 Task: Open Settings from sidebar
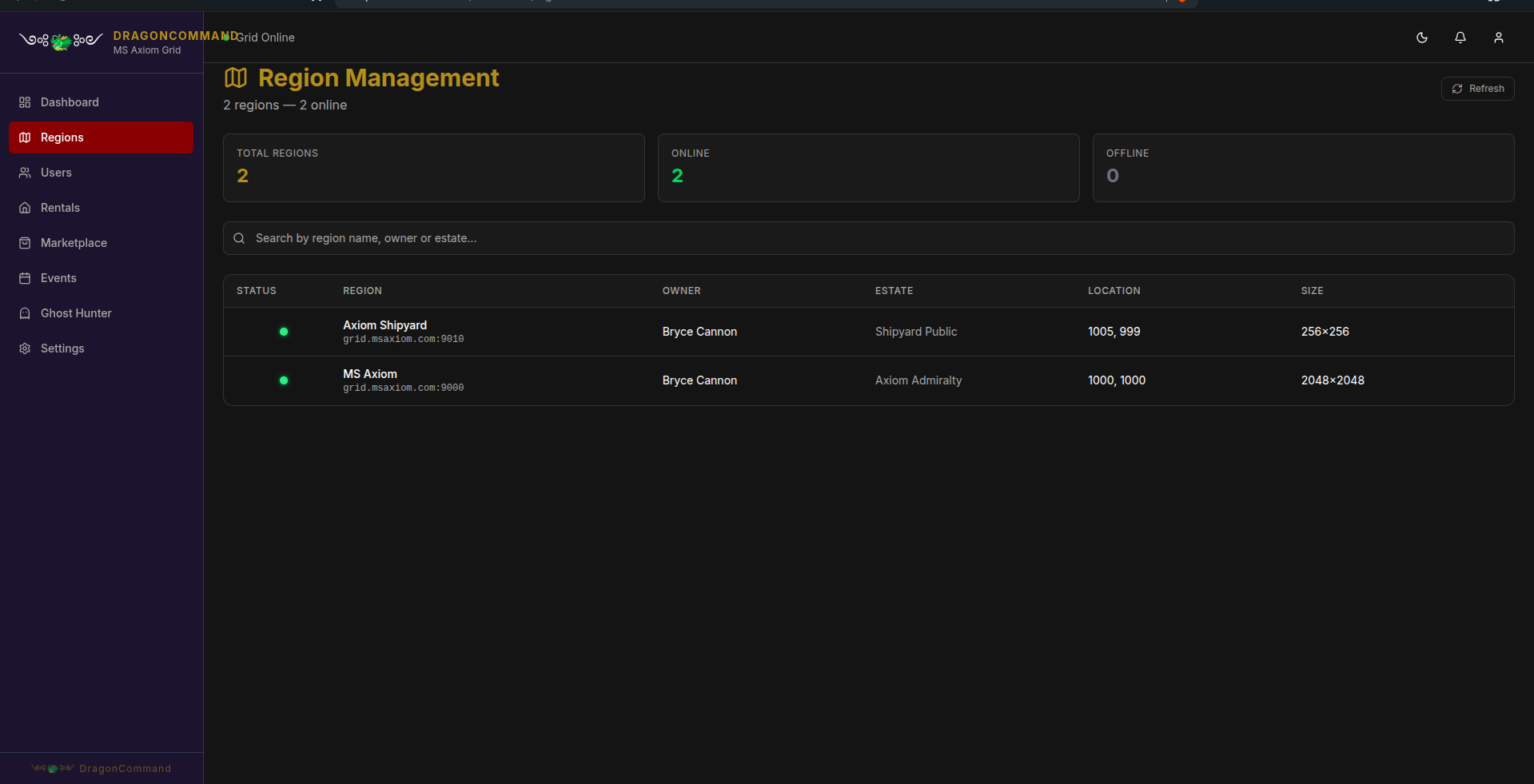coord(101,348)
